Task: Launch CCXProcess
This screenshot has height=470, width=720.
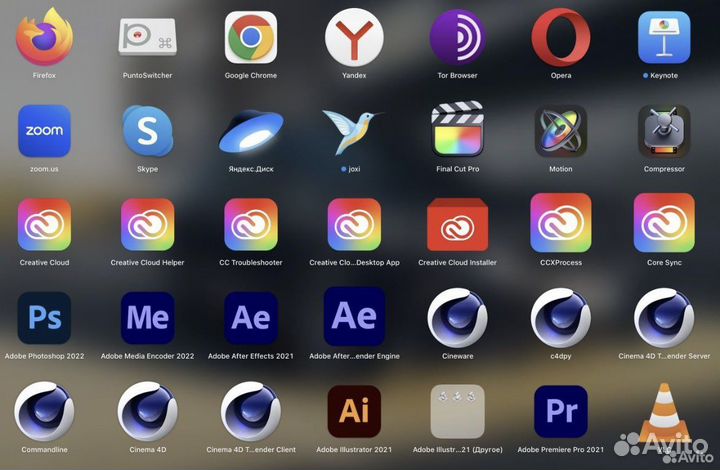Action: tap(561, 223)
